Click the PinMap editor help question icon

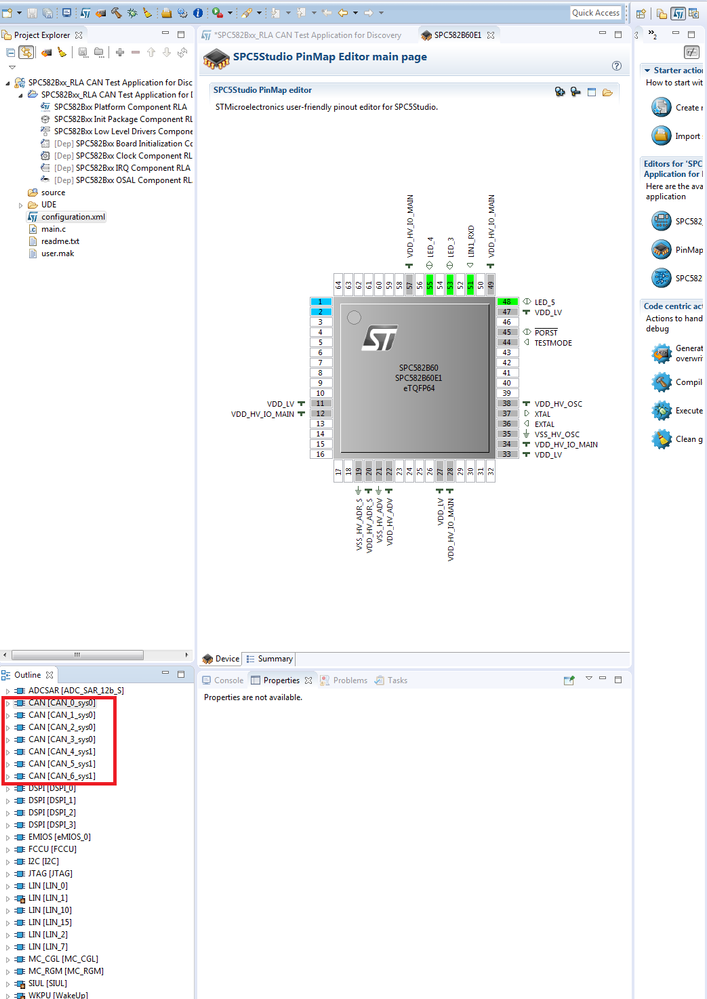tap(617, 66)
